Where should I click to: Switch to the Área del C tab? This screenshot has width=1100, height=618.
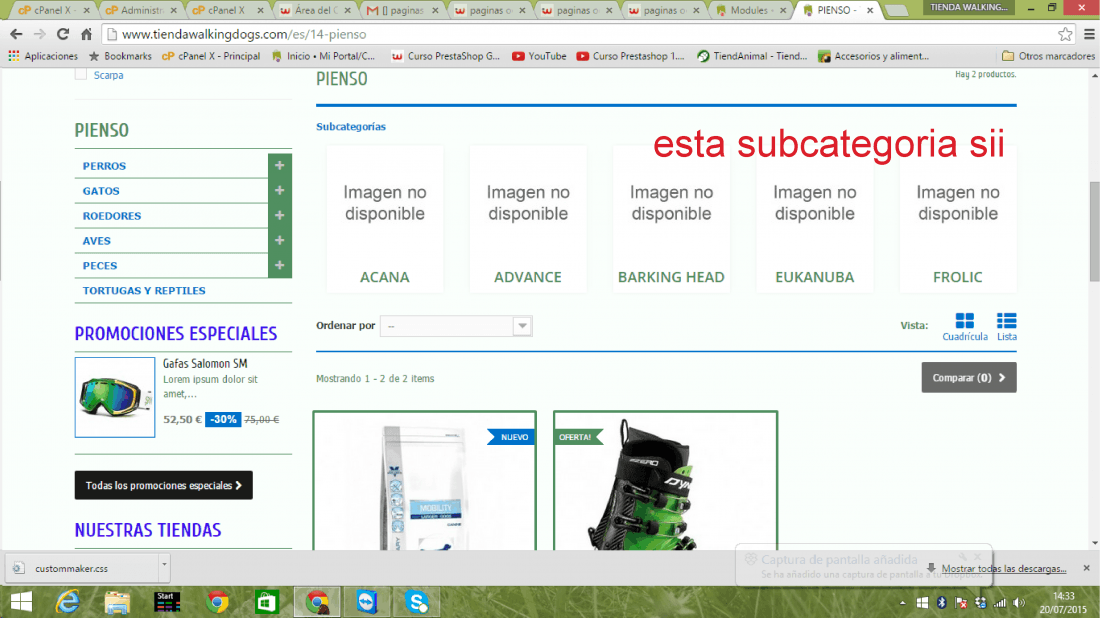pyautogui.click(x=313, y=10)
